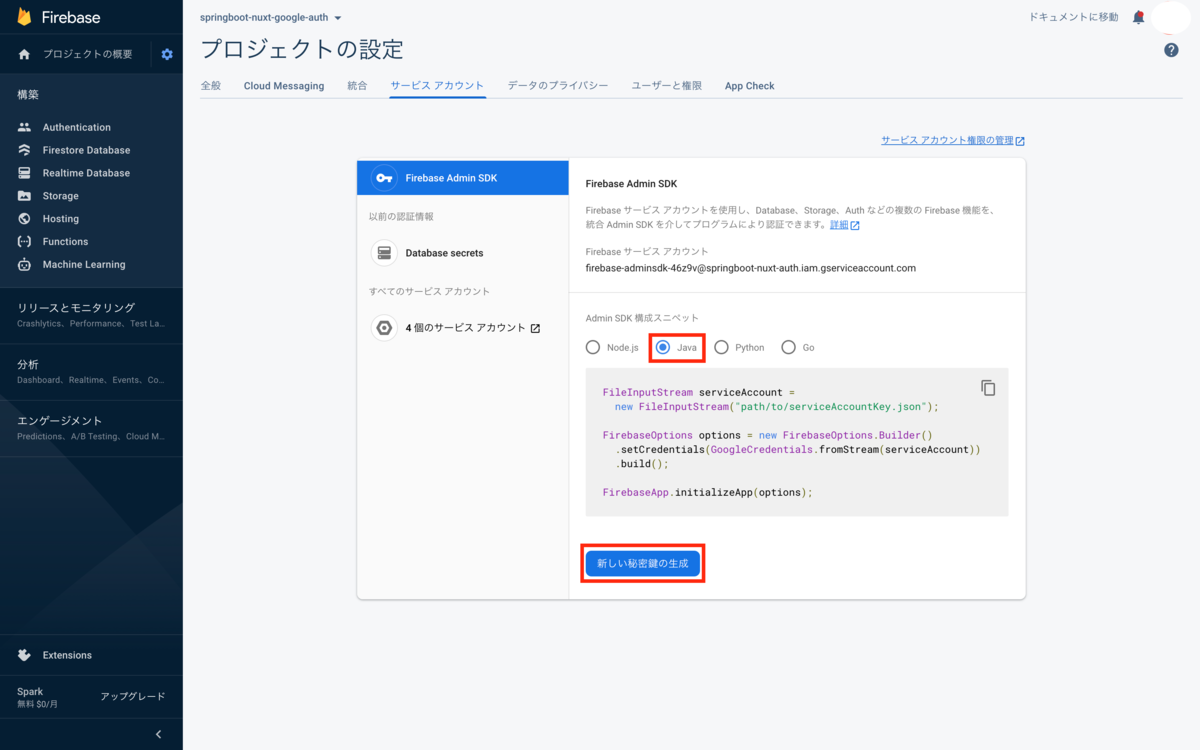Click 新しい秘密鍵の生成 button
This screenshot has height=750, width=1200.
(643, 564)
